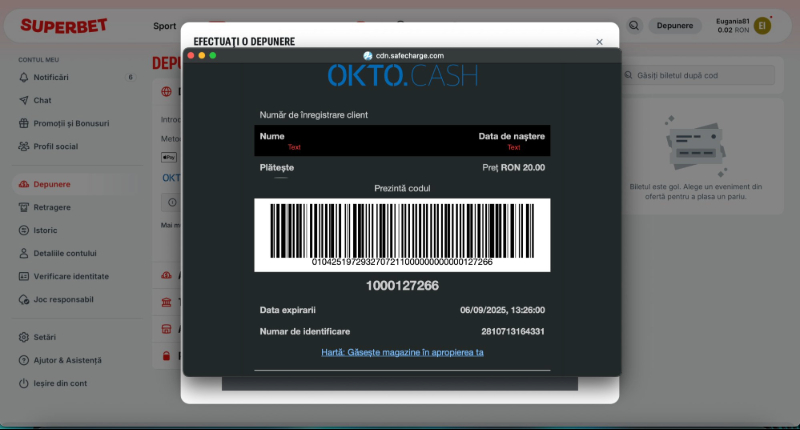Screen dimensions: 800x430
Task: Click the Verificare identitate ID card icon
Action: point(23,276)
